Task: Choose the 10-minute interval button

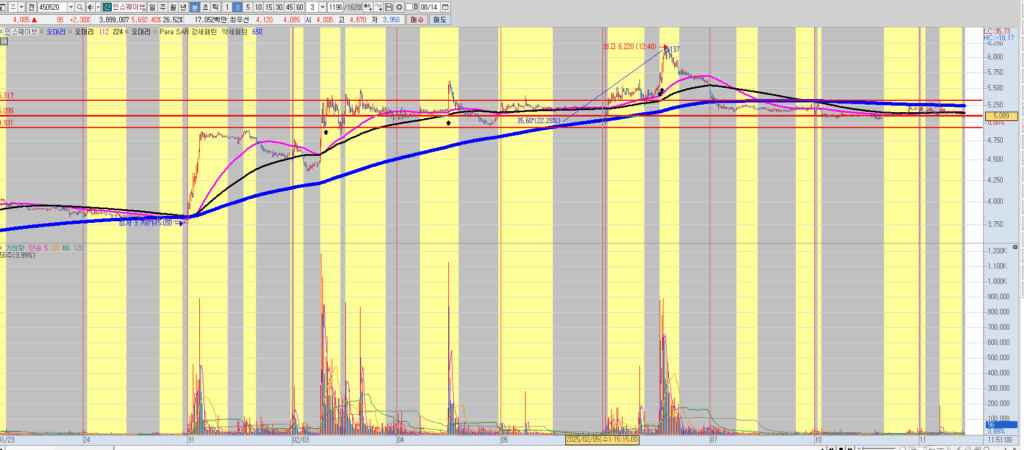Action: click(x=259, y=7)
